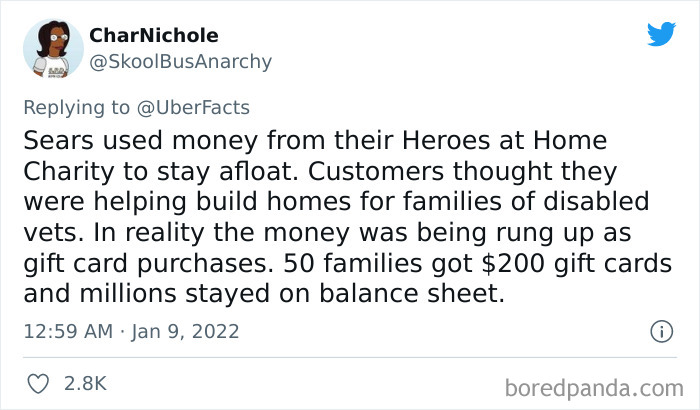Open the tweet info circle icon

[660, 330]
